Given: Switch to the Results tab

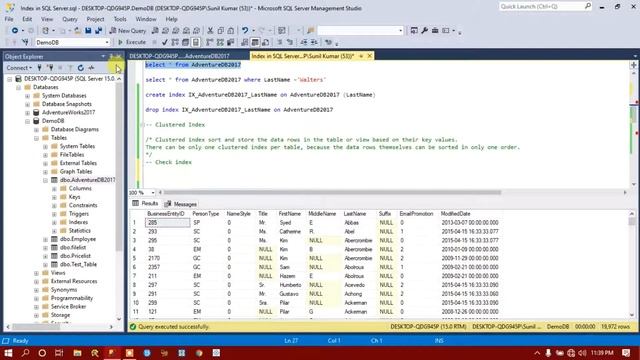Looking at the screenshot, I should pos(145,203).
